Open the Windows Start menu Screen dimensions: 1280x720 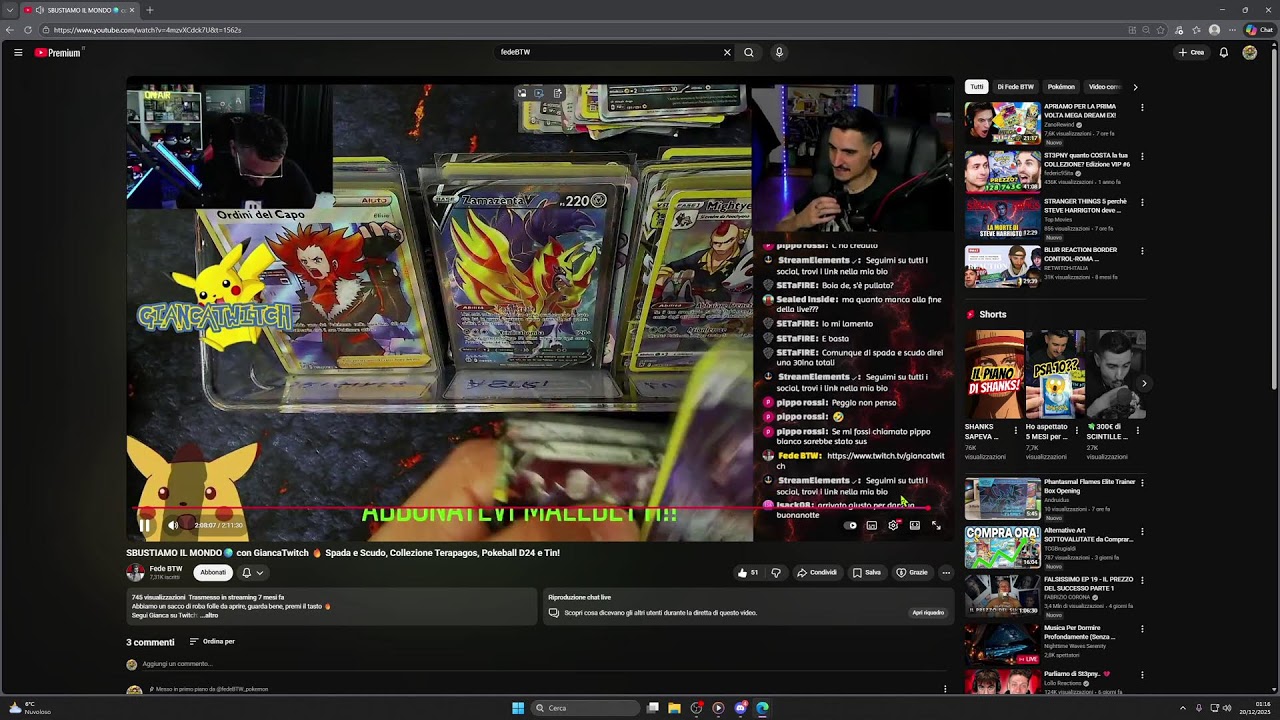518,708
